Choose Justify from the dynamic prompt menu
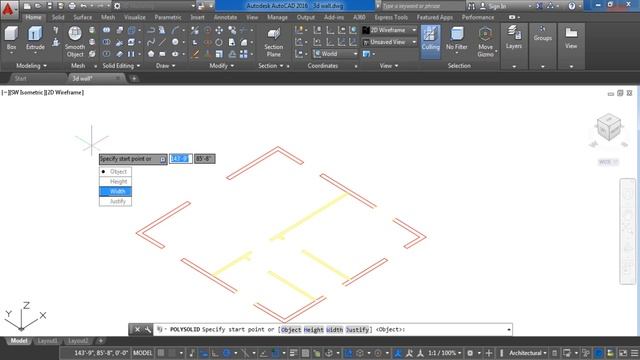This screenshot has height=360, width=640. (116, 201)
